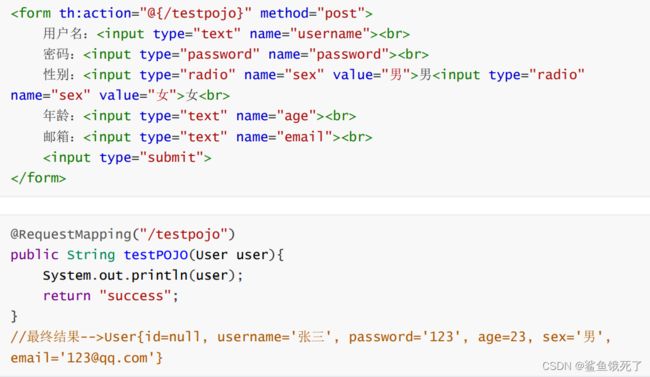Screen dimensions: 650x377
Task: Click the System.out.println statement
Action: click(143, 275)
